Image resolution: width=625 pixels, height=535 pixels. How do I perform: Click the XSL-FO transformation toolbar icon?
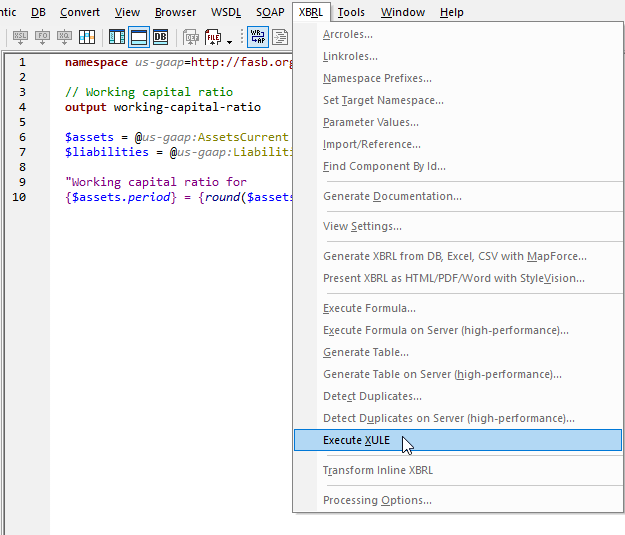(x=42, y=38)
